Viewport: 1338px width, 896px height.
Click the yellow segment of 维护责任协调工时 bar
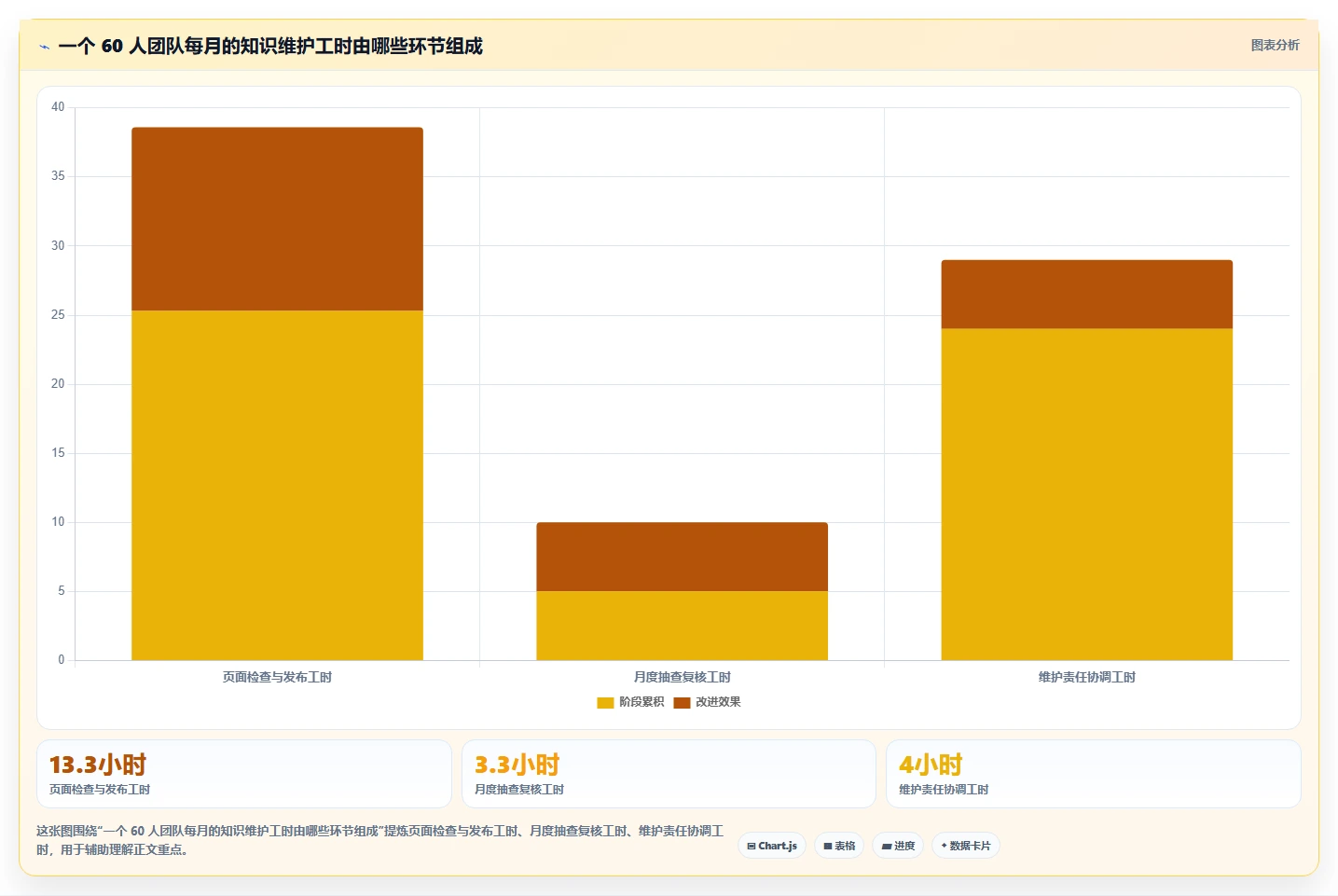[1086, 494]
